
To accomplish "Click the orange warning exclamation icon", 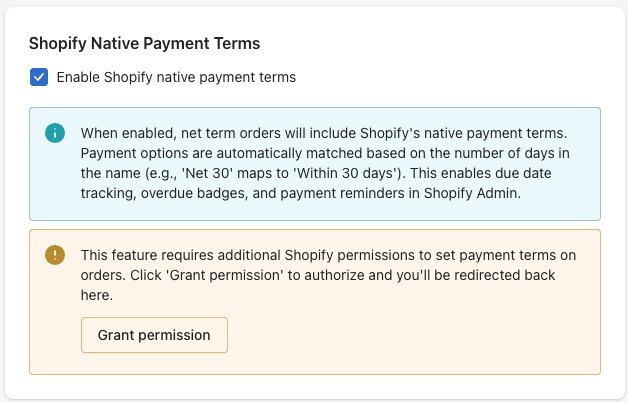I will (54, 254).
